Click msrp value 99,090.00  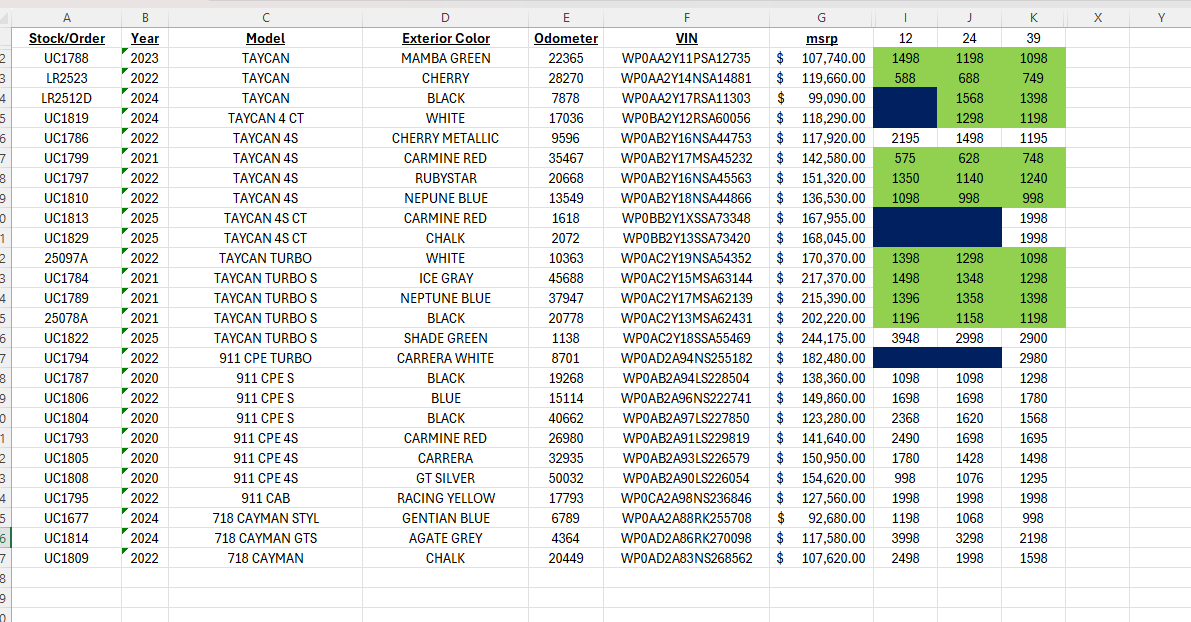pyautogui.click(x=821, y=98)
